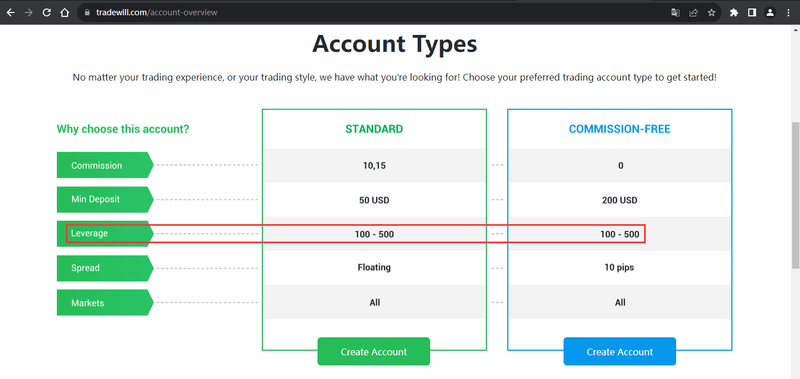The height and width of the screenshot is (379, 800).
Task: Click 'Why choose this account?' text
Action: click(x=123, y=129)
